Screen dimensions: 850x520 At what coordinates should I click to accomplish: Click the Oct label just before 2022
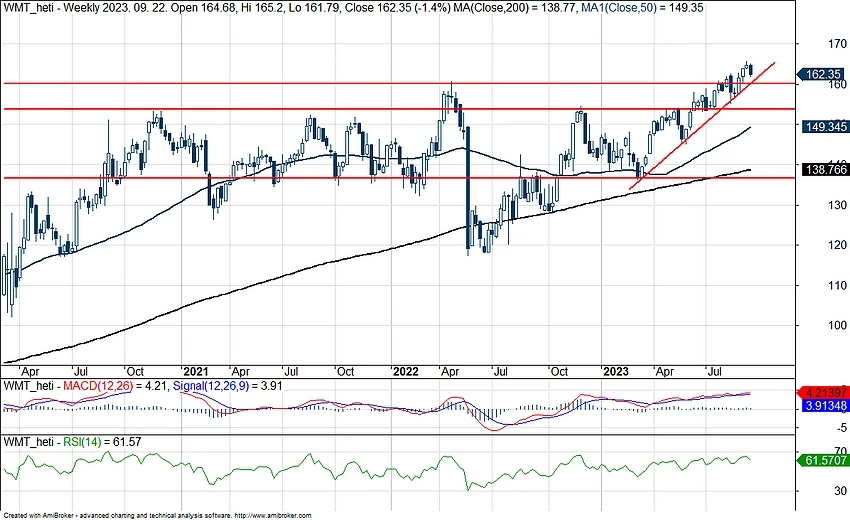[345, 371]
